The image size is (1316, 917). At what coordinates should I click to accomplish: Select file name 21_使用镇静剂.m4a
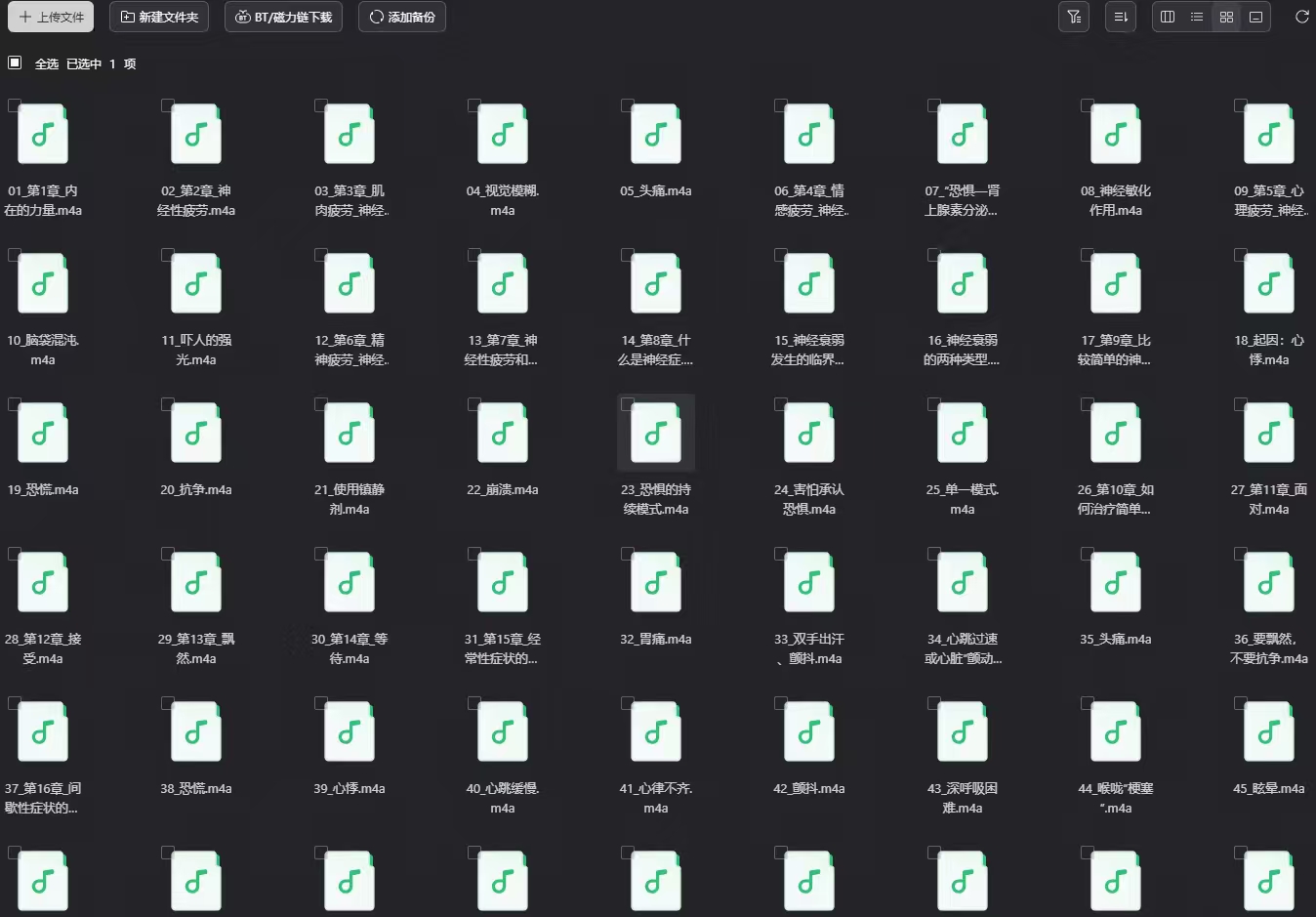click(x=350, y=499)
